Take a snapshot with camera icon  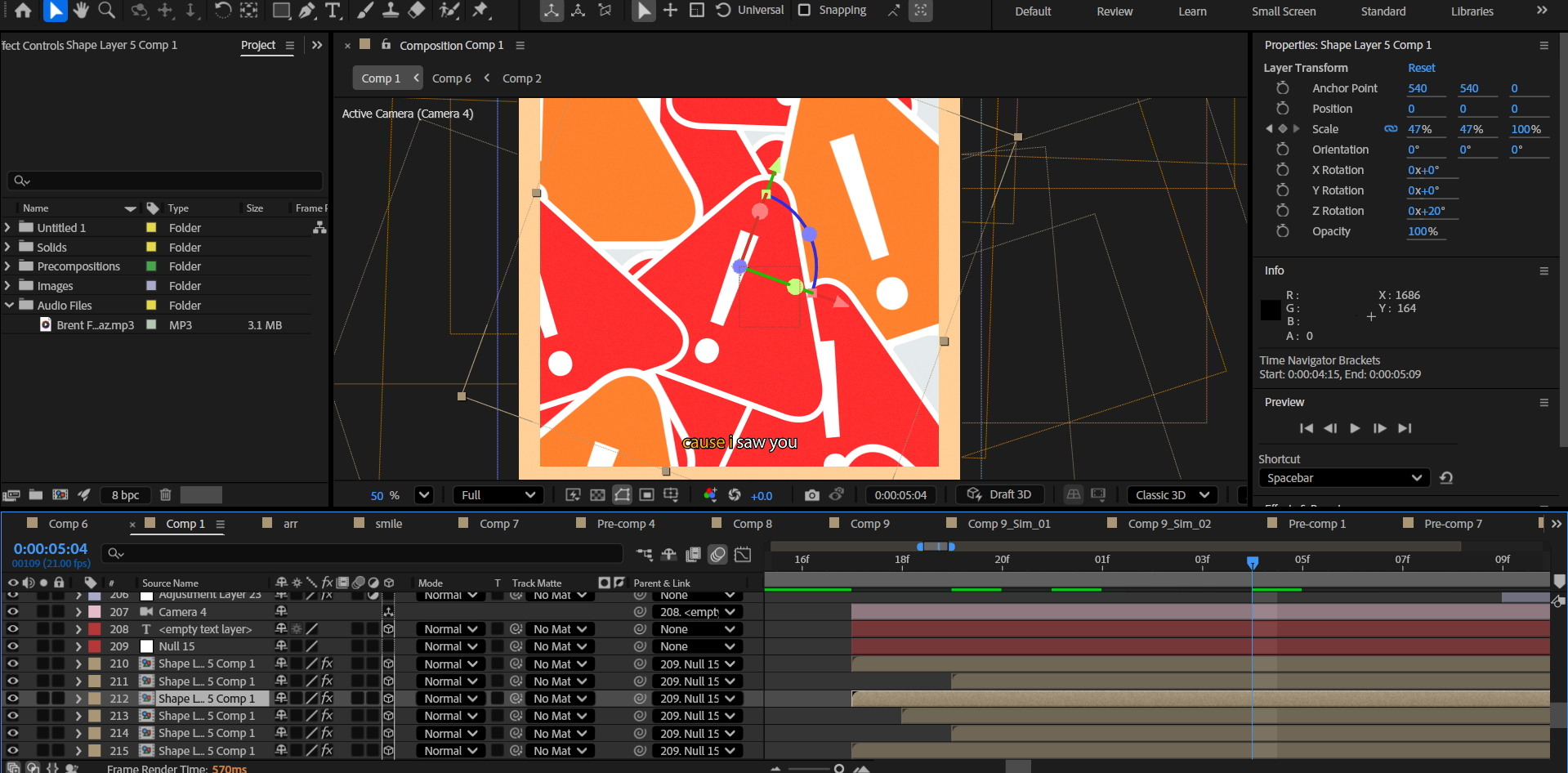(811, 495)
